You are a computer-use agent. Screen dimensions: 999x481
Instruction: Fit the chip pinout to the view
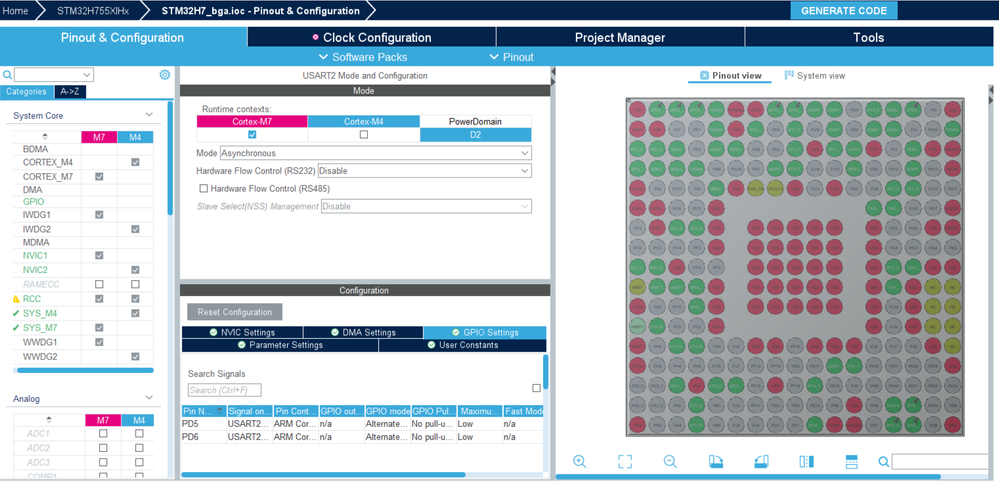pyautogui.click(x=625, y=461)
